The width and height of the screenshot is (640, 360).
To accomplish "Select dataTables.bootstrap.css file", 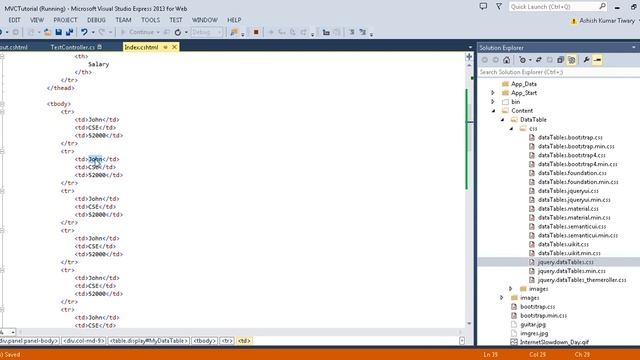I will (570, 138).
